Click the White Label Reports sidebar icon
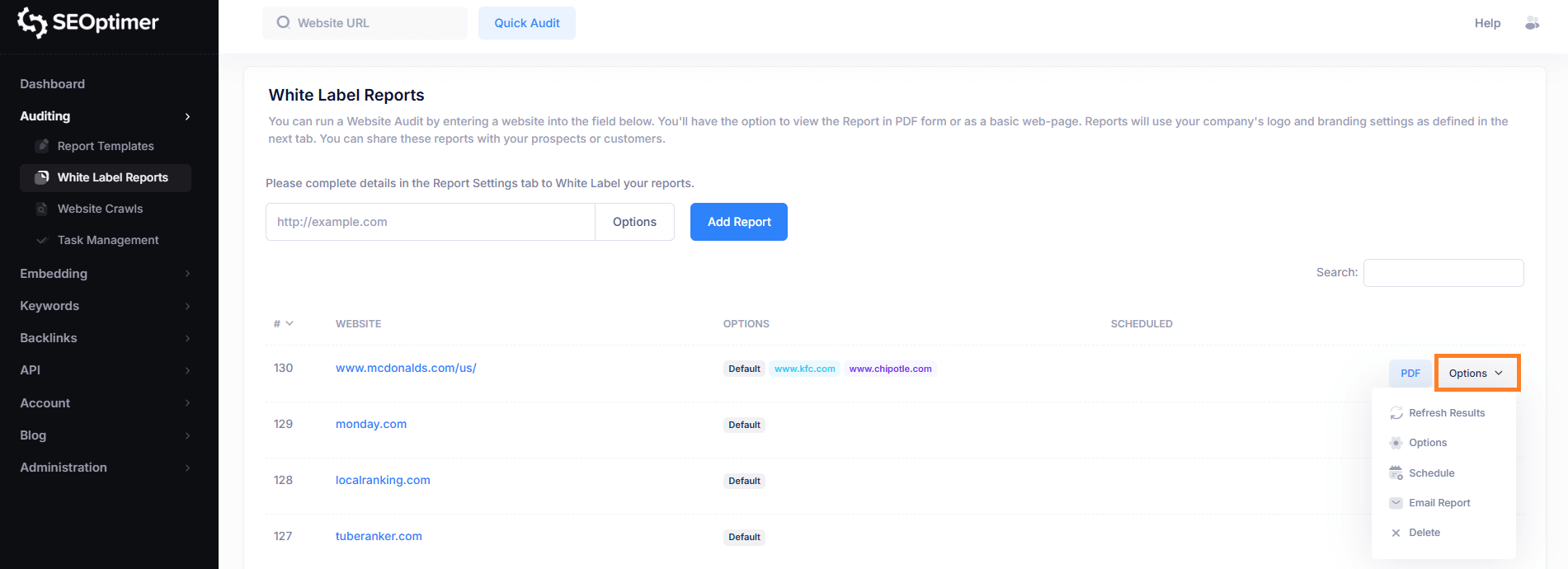1568x569 pixels. pos(42,177)
